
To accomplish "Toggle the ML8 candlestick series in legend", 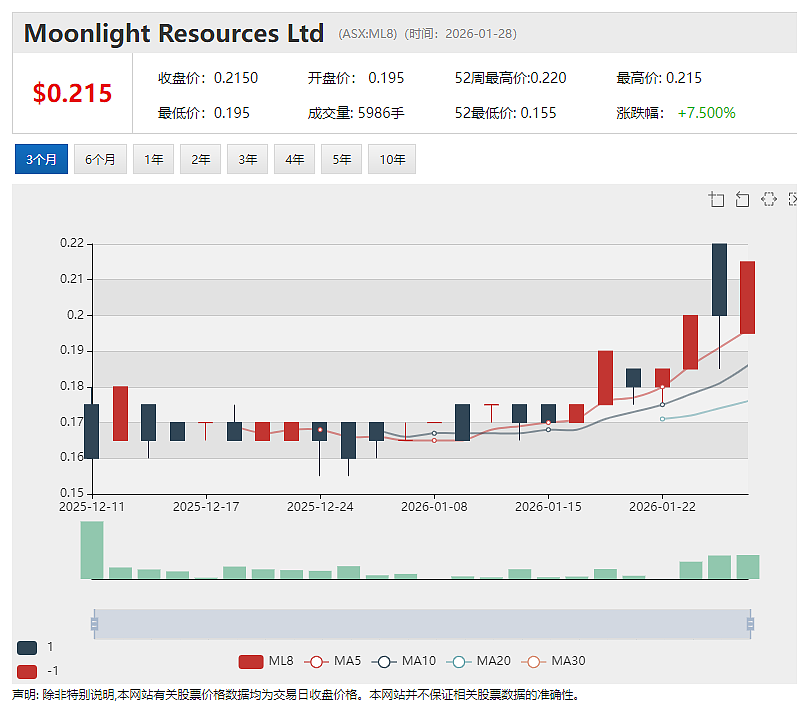I will (x=266, y=661).
